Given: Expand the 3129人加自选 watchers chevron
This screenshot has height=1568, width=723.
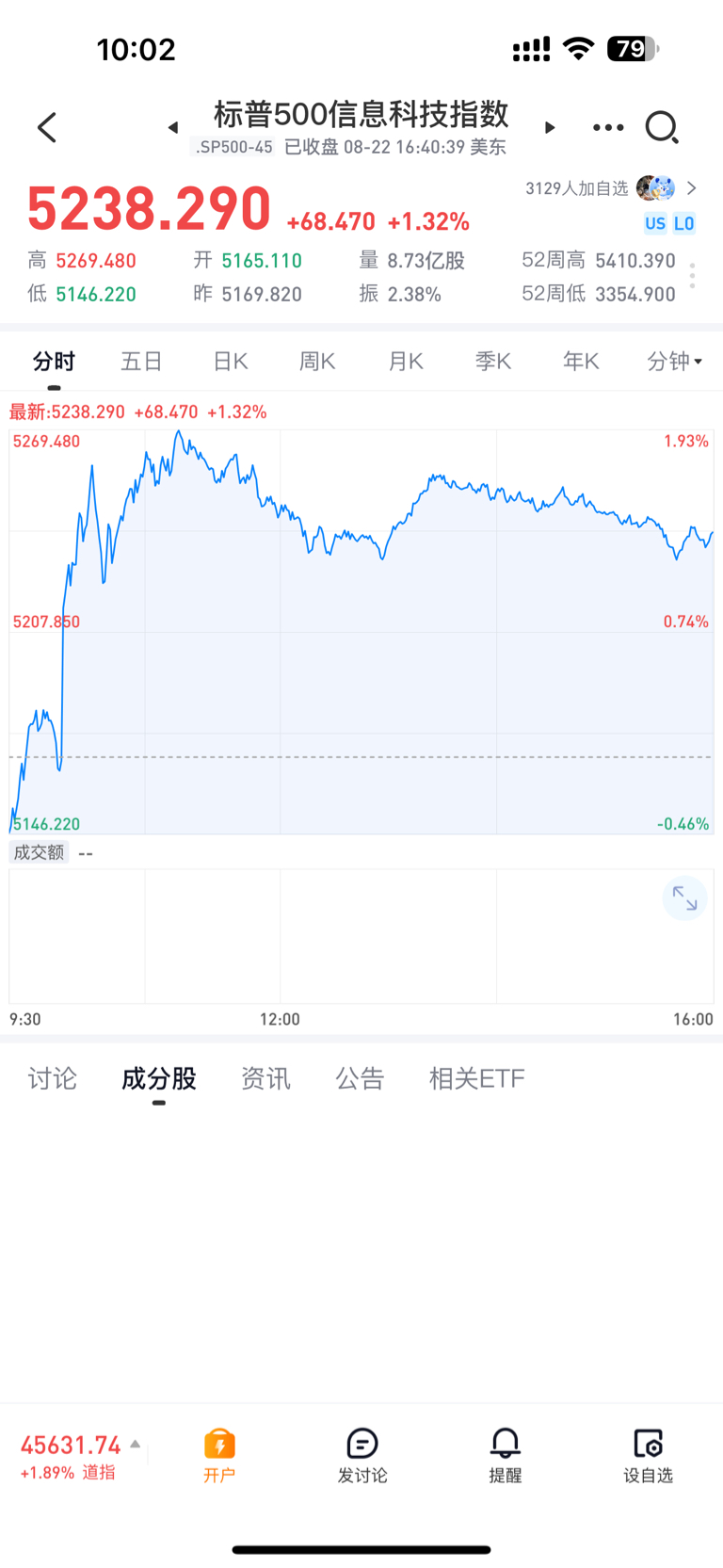Looking at the screenshot, I should click(x=692, y=188).
